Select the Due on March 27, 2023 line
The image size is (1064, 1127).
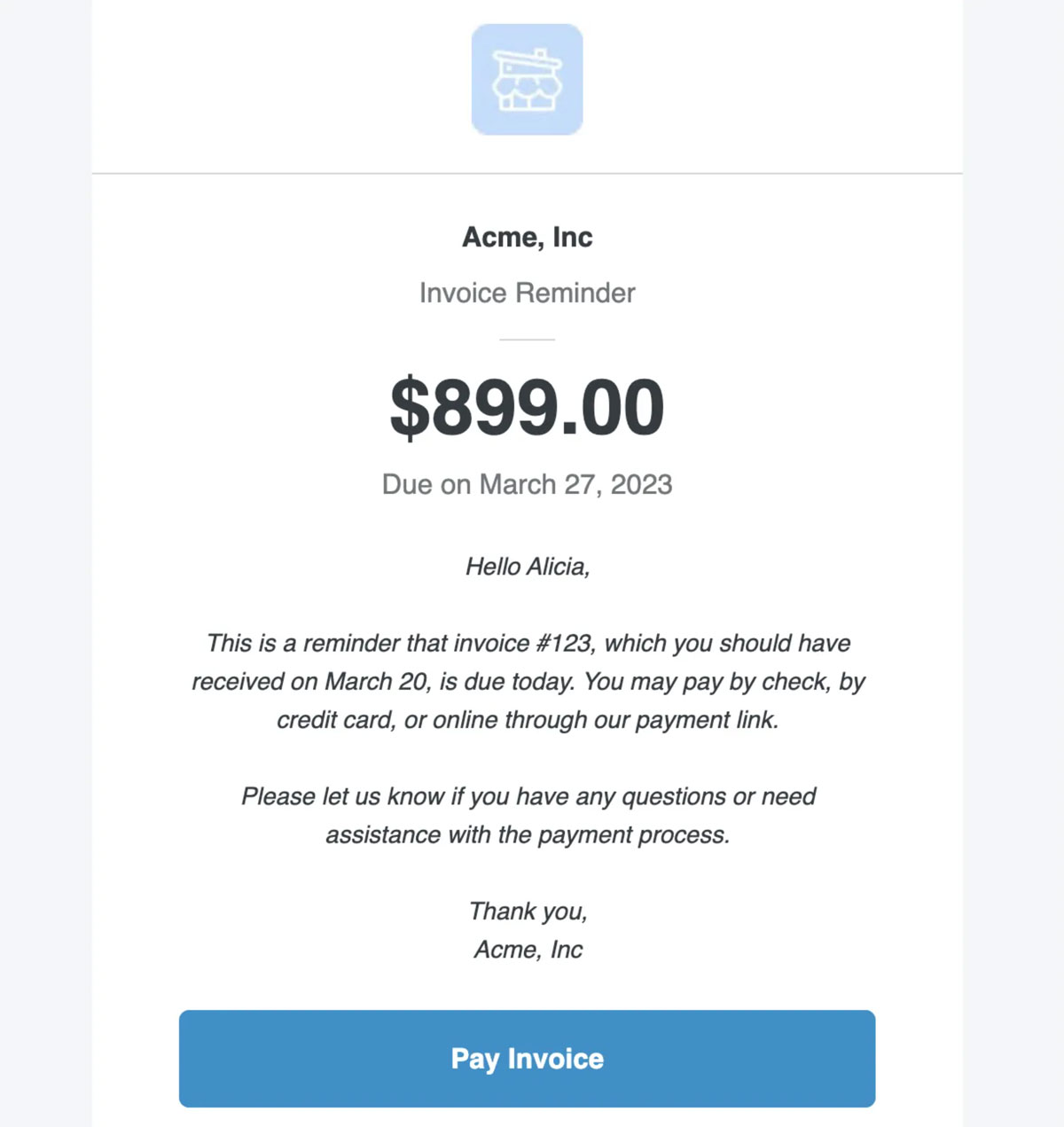point(527,484)
